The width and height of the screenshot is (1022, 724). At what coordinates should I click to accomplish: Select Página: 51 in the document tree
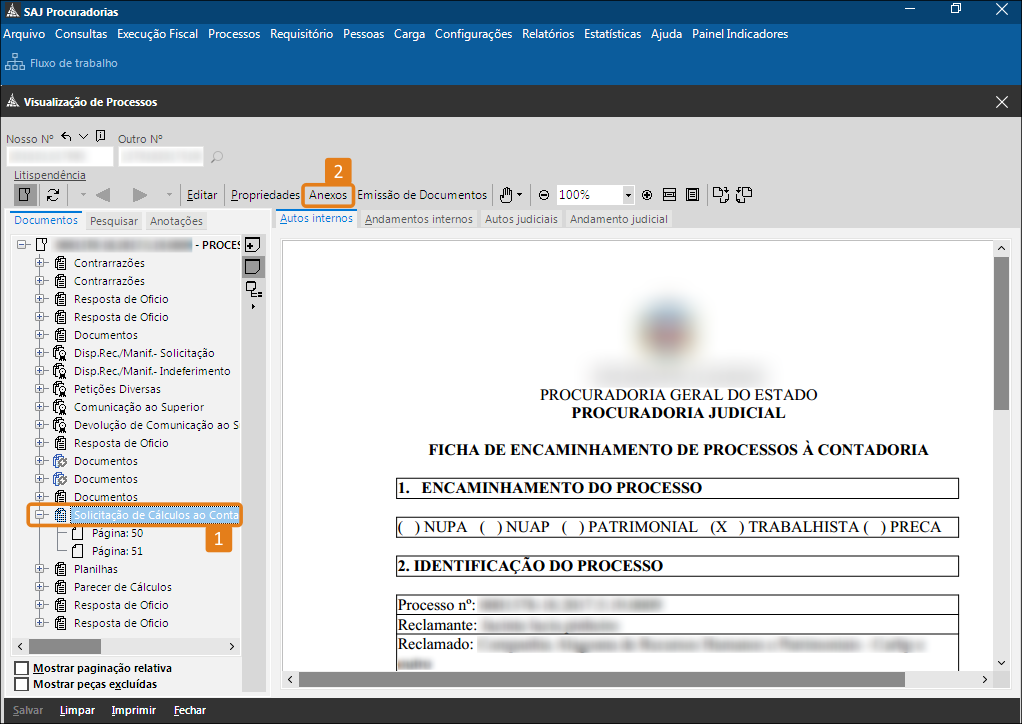pyautogui.click(x=117, y=551)
